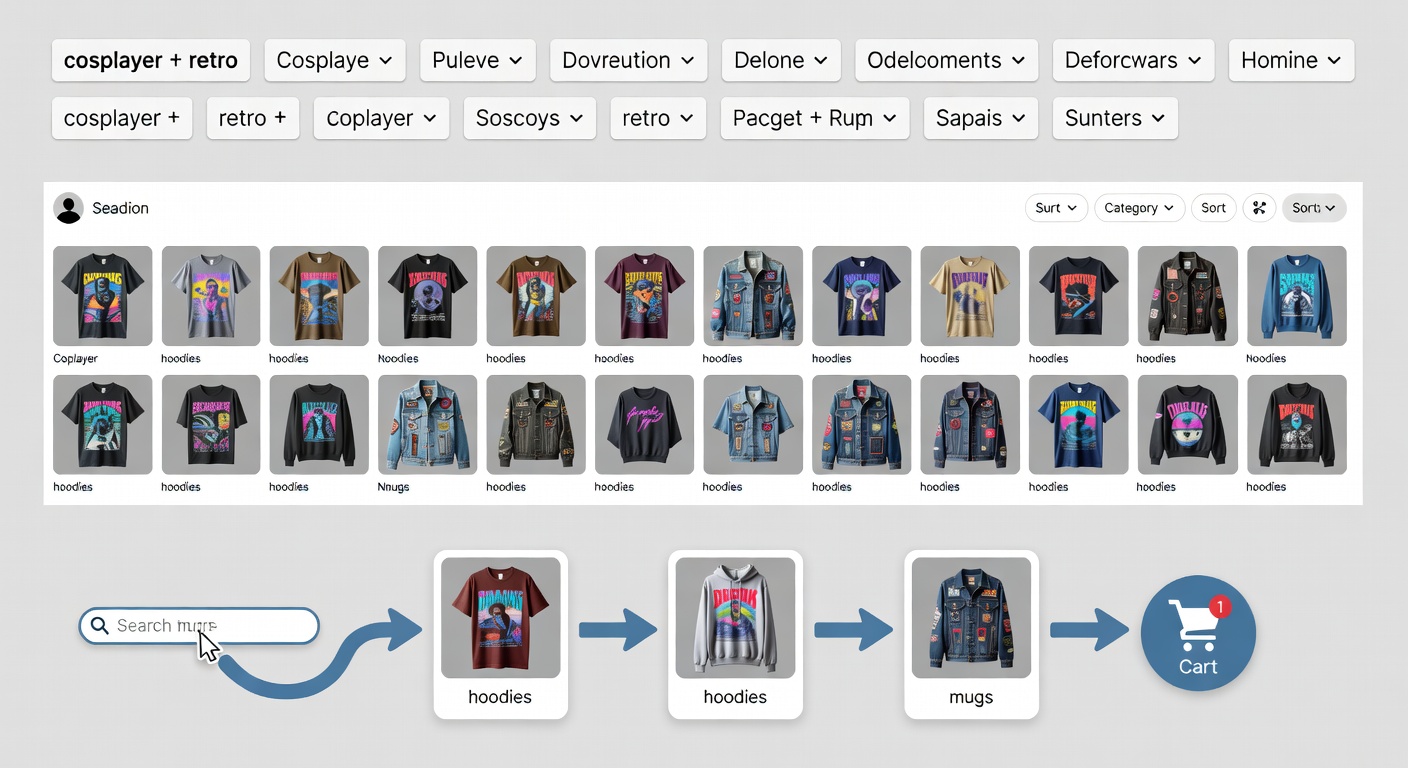The height and width of the screenshot is (768, 1408).
Task: Open the Cosplaye dropdown chip
Action: click(x=335, y=60)
